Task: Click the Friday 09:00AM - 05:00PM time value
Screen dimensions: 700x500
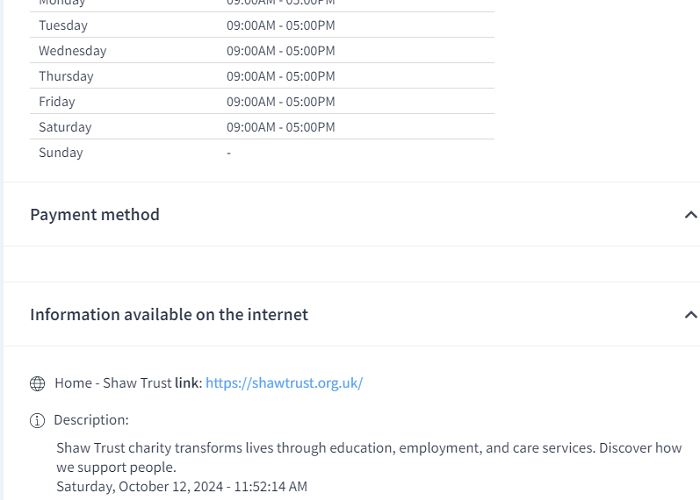Action: 281,102
